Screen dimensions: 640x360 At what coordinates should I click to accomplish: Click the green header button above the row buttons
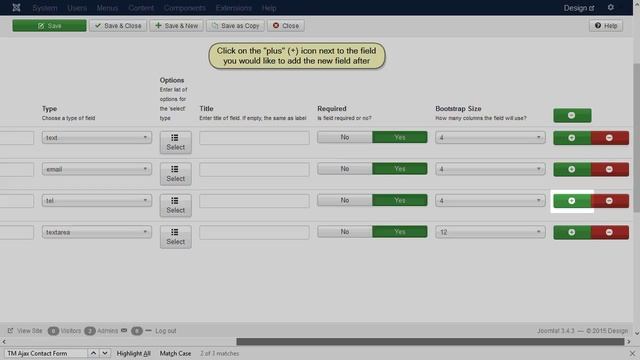(572, 116)
